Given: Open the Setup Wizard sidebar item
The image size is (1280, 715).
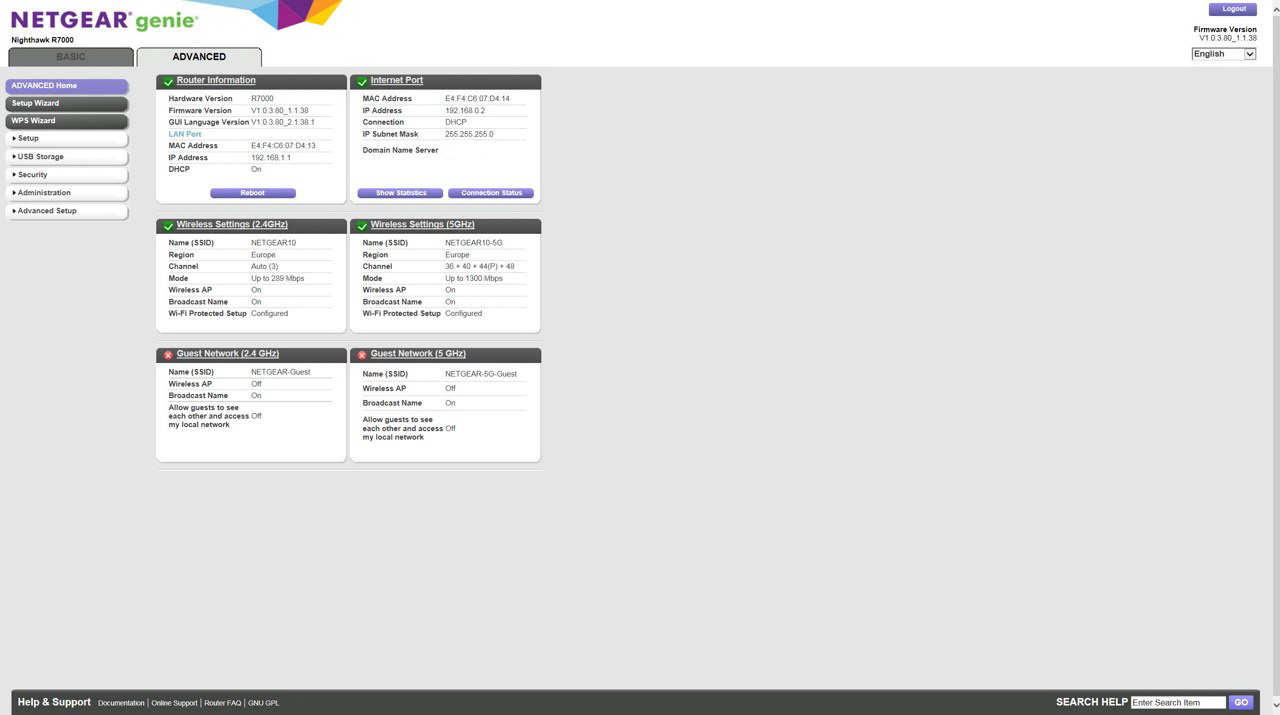Looking at the screenshot, I should coord(67,103).
